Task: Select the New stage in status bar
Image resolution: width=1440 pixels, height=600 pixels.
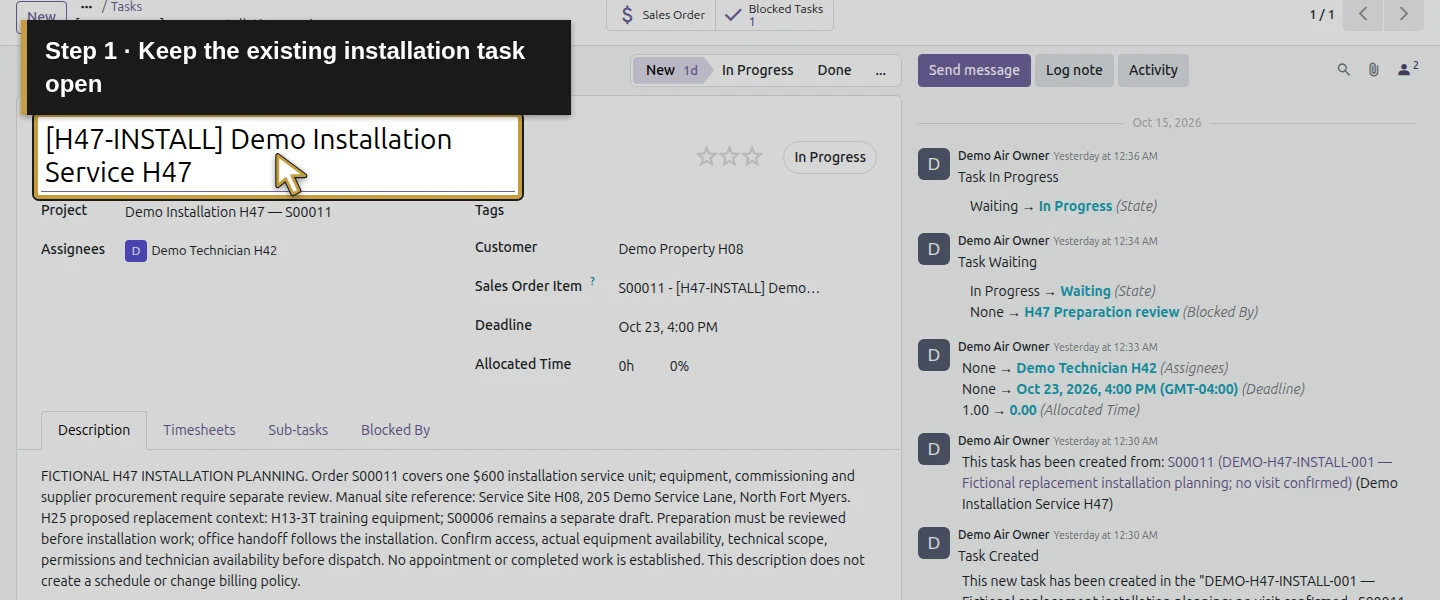Action: (671, 70)
